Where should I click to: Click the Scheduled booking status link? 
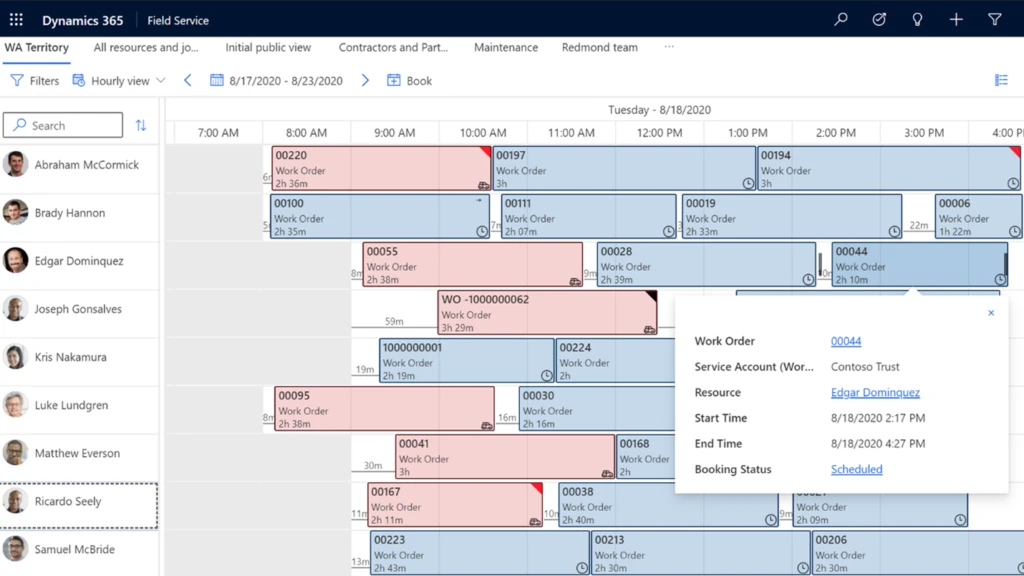coord(856,469)
